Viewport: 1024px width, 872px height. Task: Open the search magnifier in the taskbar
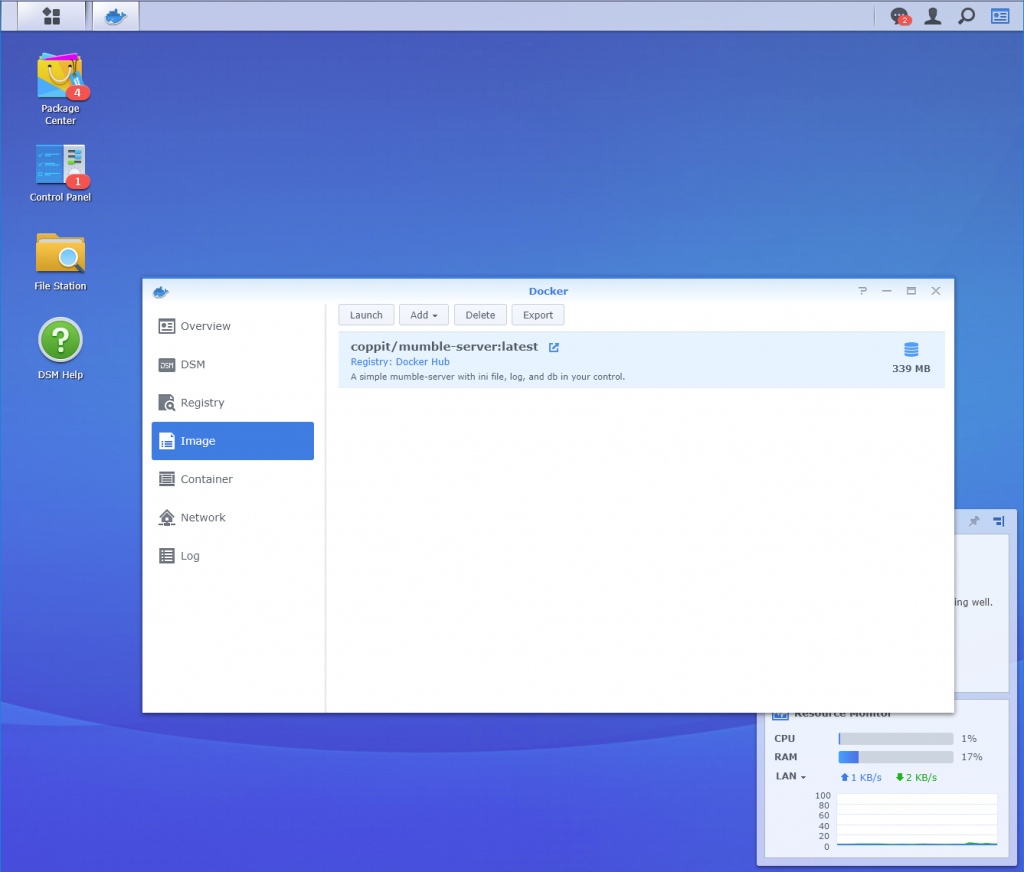point(966,16)
